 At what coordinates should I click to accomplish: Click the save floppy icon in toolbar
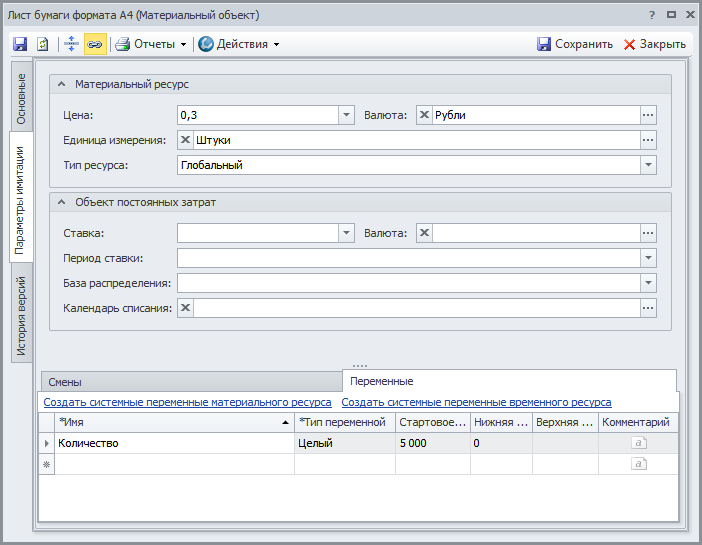(x=20, y=44)
